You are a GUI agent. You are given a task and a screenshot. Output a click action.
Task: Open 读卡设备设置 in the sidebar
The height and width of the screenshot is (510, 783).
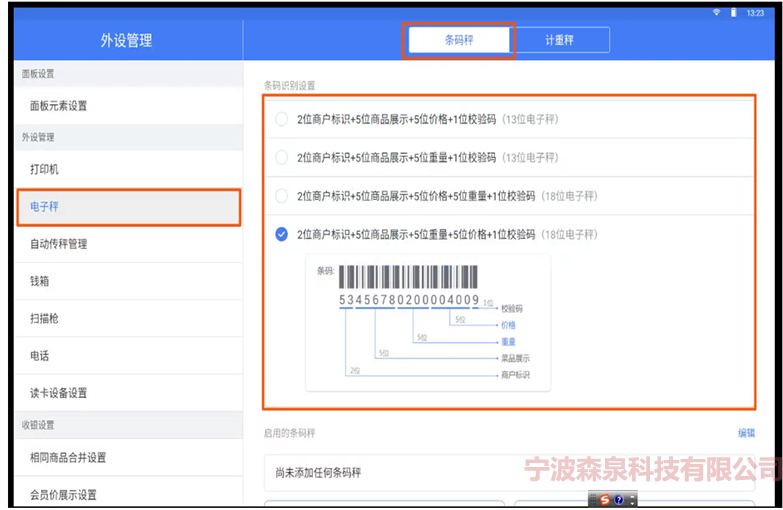(59, 393)
